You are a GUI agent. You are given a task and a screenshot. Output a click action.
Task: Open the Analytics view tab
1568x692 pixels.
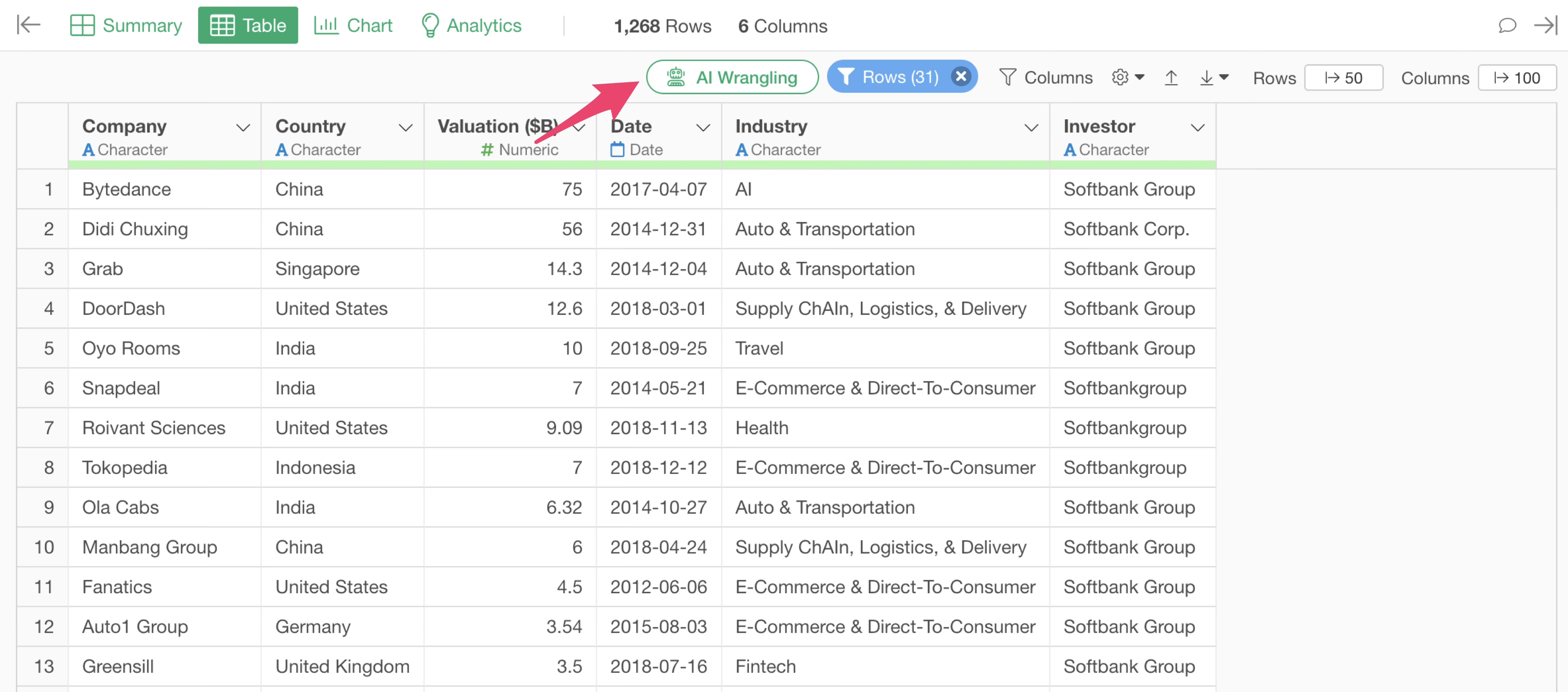point(471,25)
